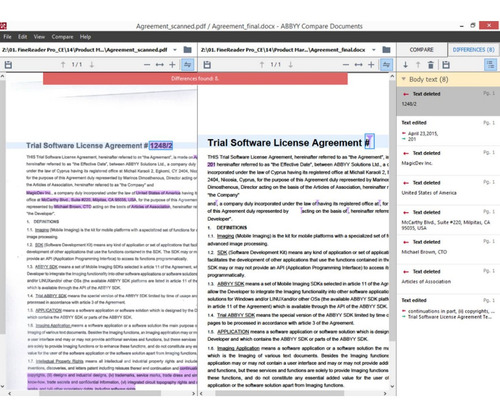Fit right document to width
The image size is (500, 418).
359,65
